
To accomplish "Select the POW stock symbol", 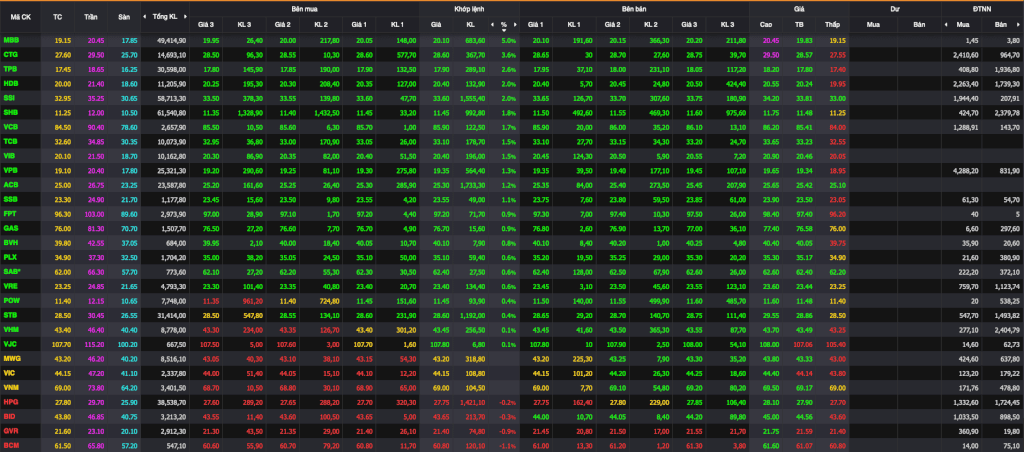I will (11, 299).
